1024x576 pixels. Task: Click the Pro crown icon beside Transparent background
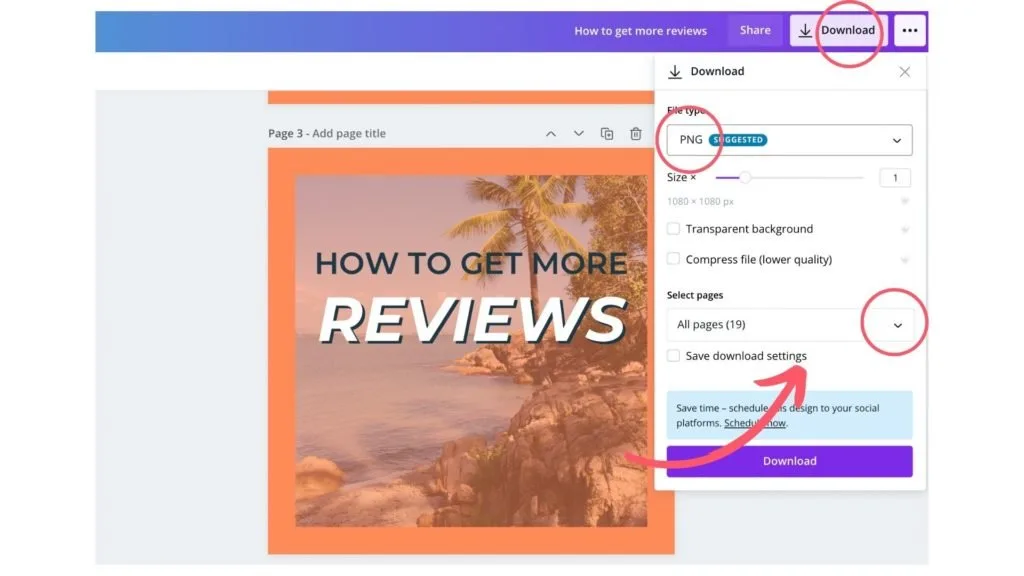coord(903,229)
